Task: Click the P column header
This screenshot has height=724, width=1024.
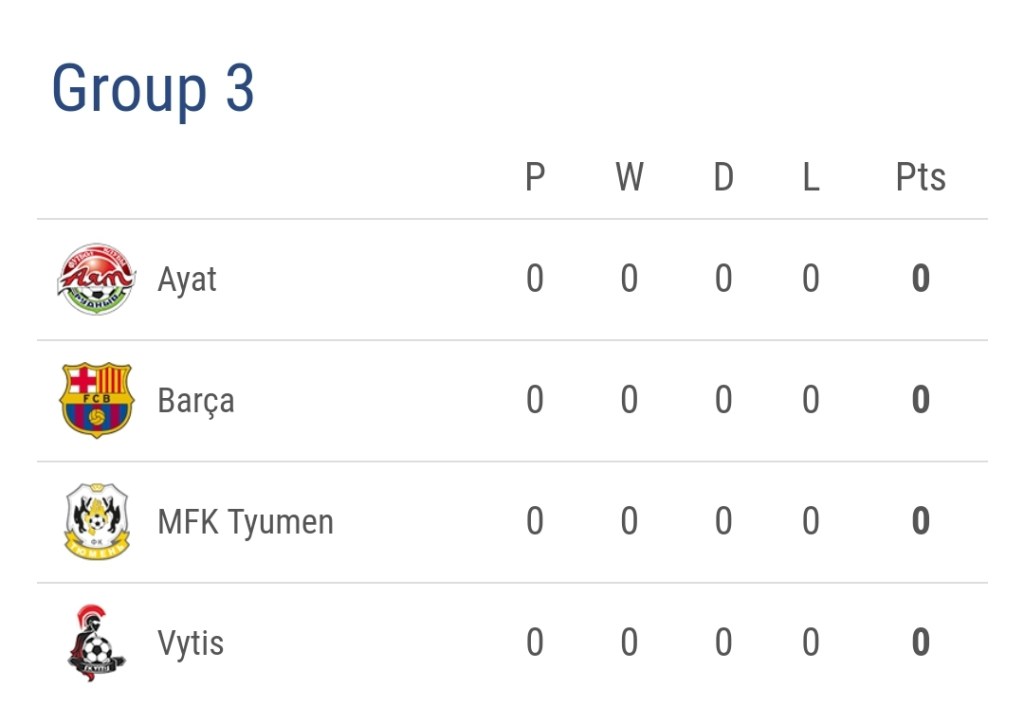Action: pos(535,177)
